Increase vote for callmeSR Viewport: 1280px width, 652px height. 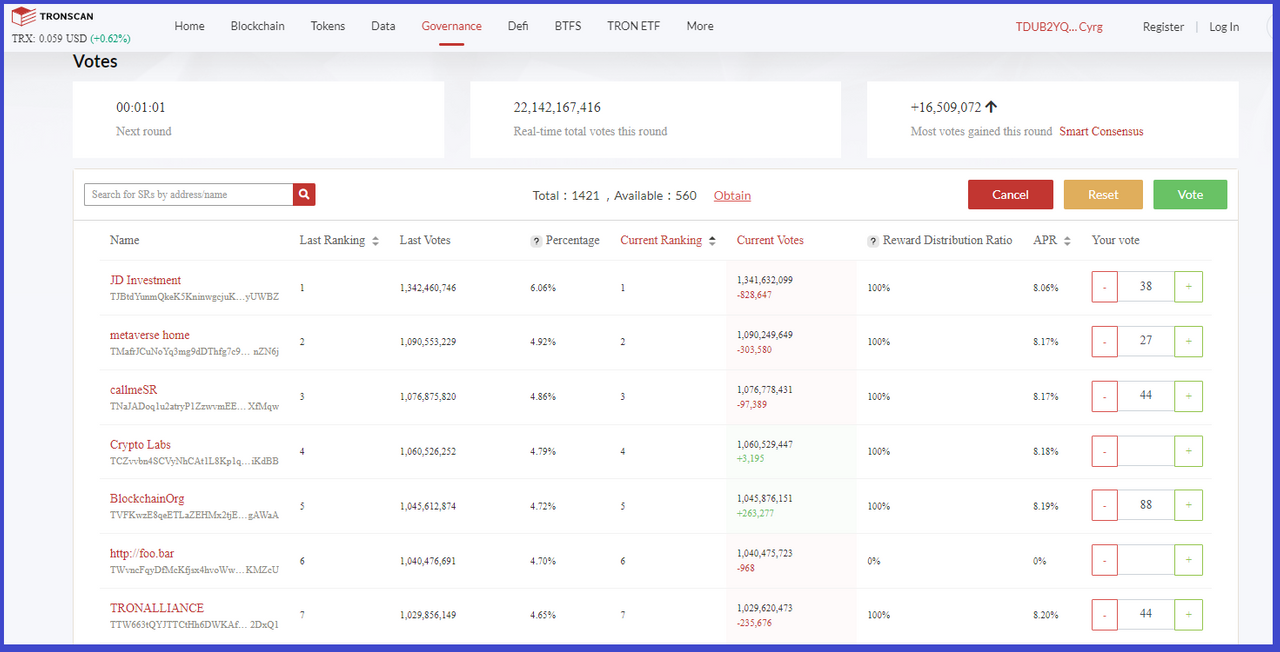coord(1188,396)
